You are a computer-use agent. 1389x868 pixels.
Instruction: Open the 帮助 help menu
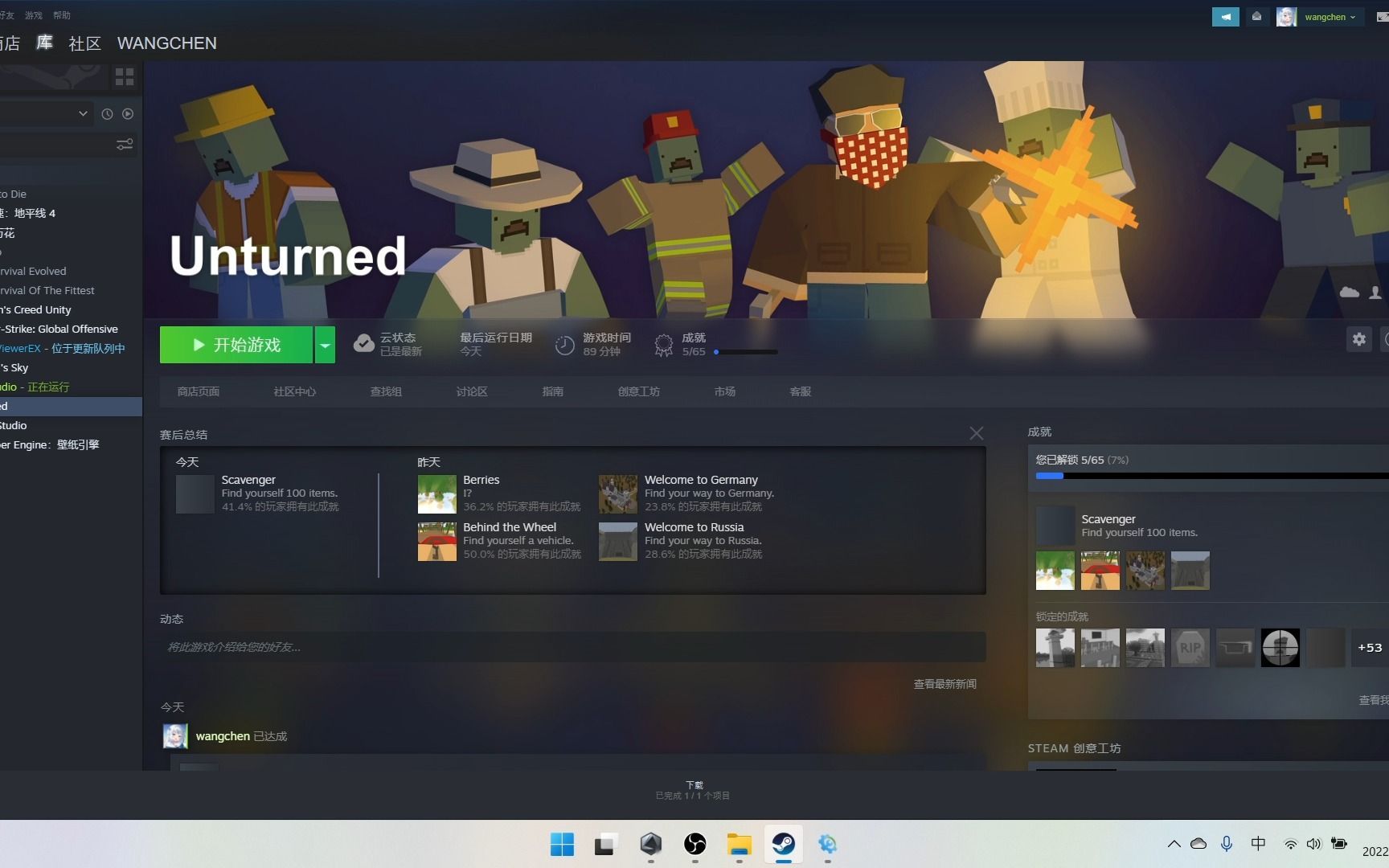[x=62, y=15]
